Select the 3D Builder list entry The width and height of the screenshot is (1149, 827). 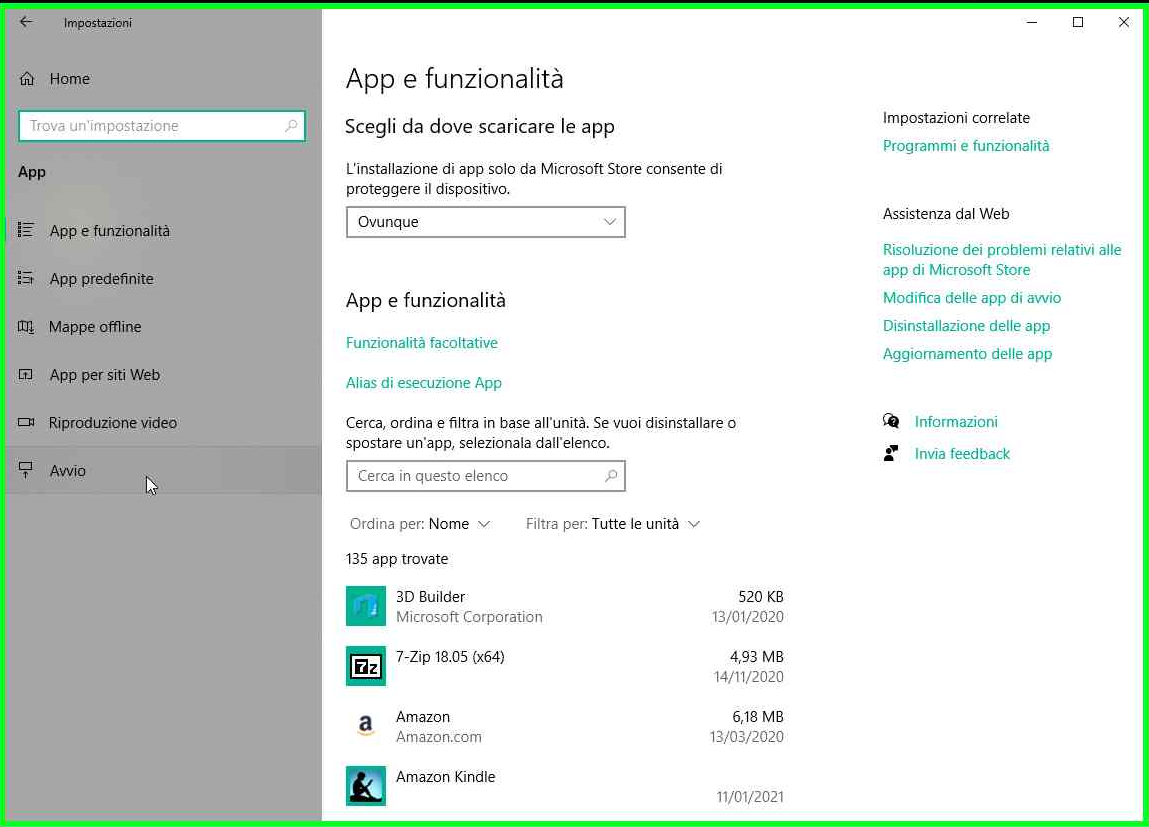click(565, 607)
